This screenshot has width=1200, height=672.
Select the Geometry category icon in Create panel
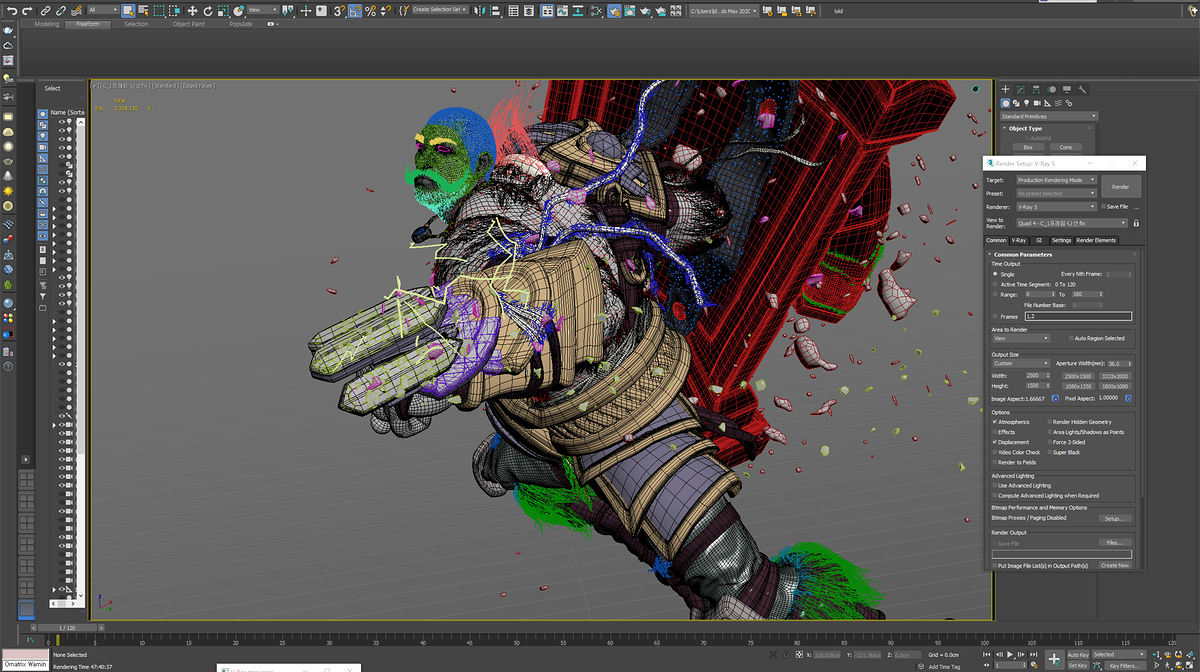pyautogui.click(x=1006, y=103)
